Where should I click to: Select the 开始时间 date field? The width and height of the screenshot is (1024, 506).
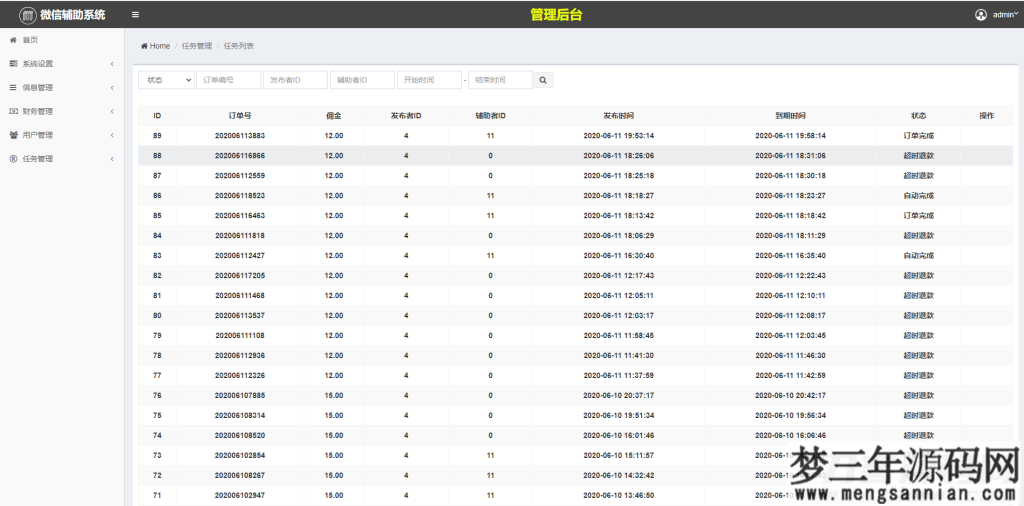coord(428,80)
